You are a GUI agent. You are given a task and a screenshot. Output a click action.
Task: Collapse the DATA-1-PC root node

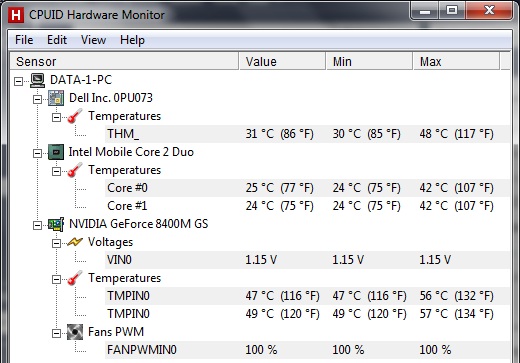tap(19, 81)
